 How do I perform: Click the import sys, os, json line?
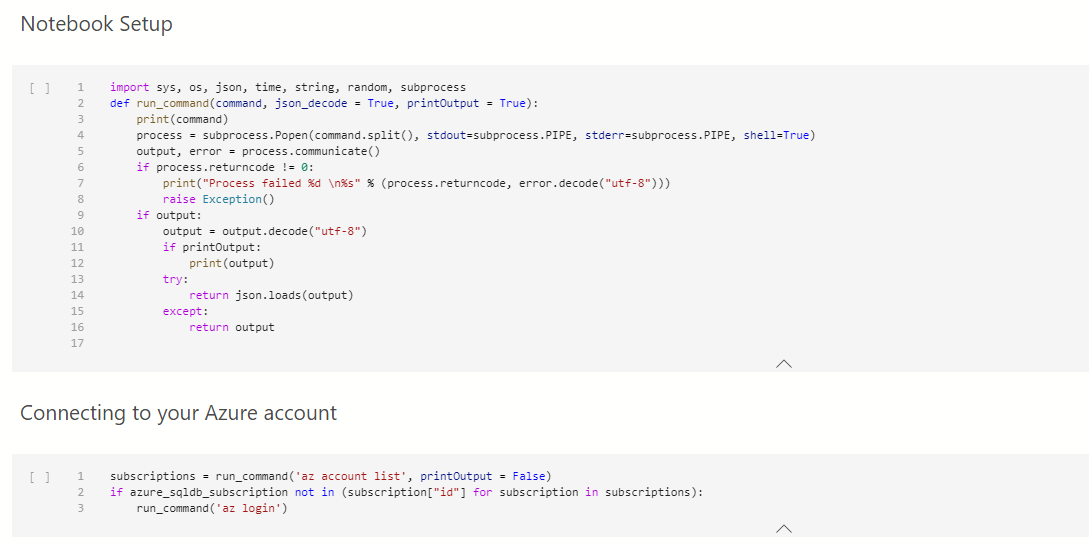[288, 87]
